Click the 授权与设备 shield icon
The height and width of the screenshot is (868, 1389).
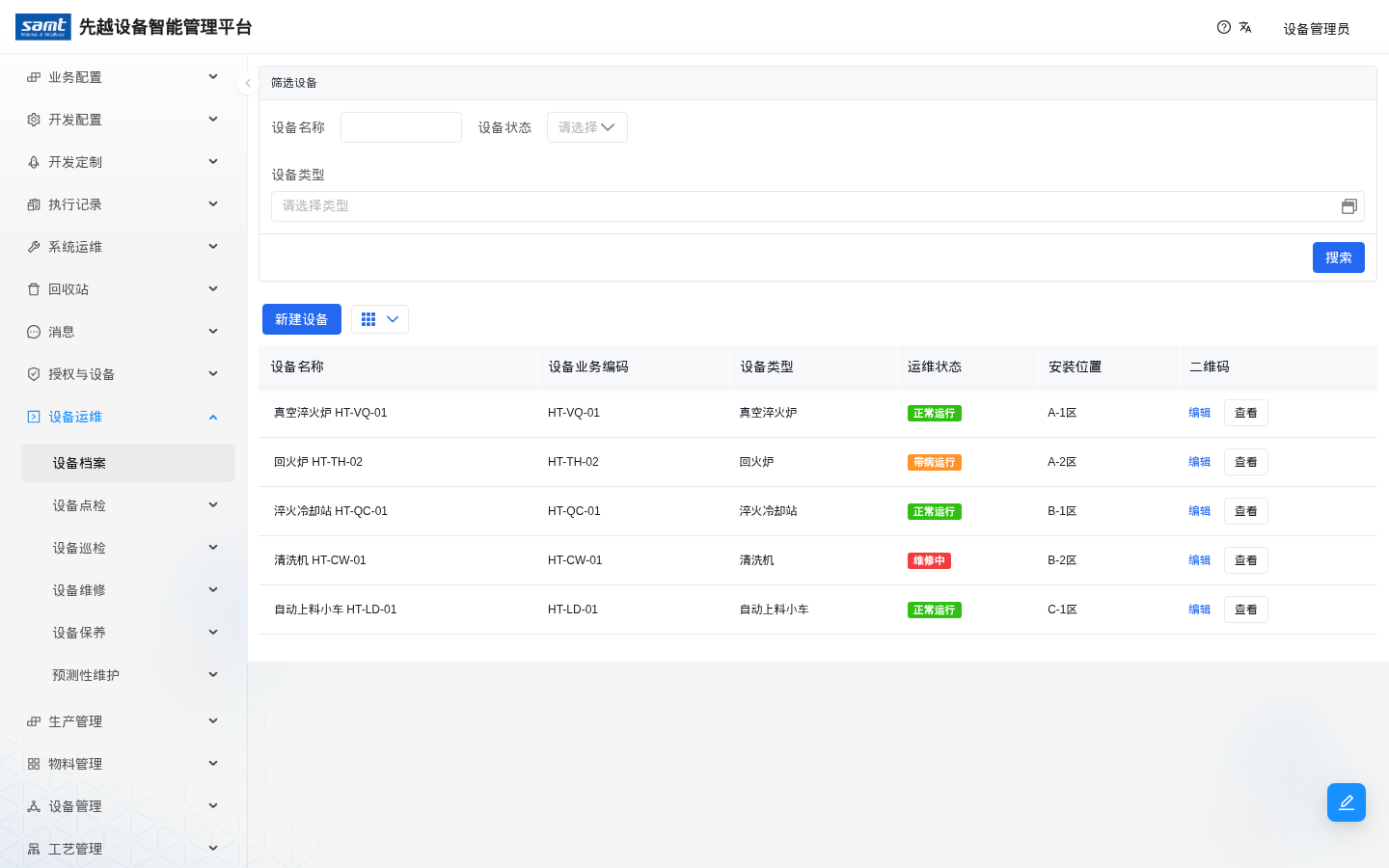[34, 374]
